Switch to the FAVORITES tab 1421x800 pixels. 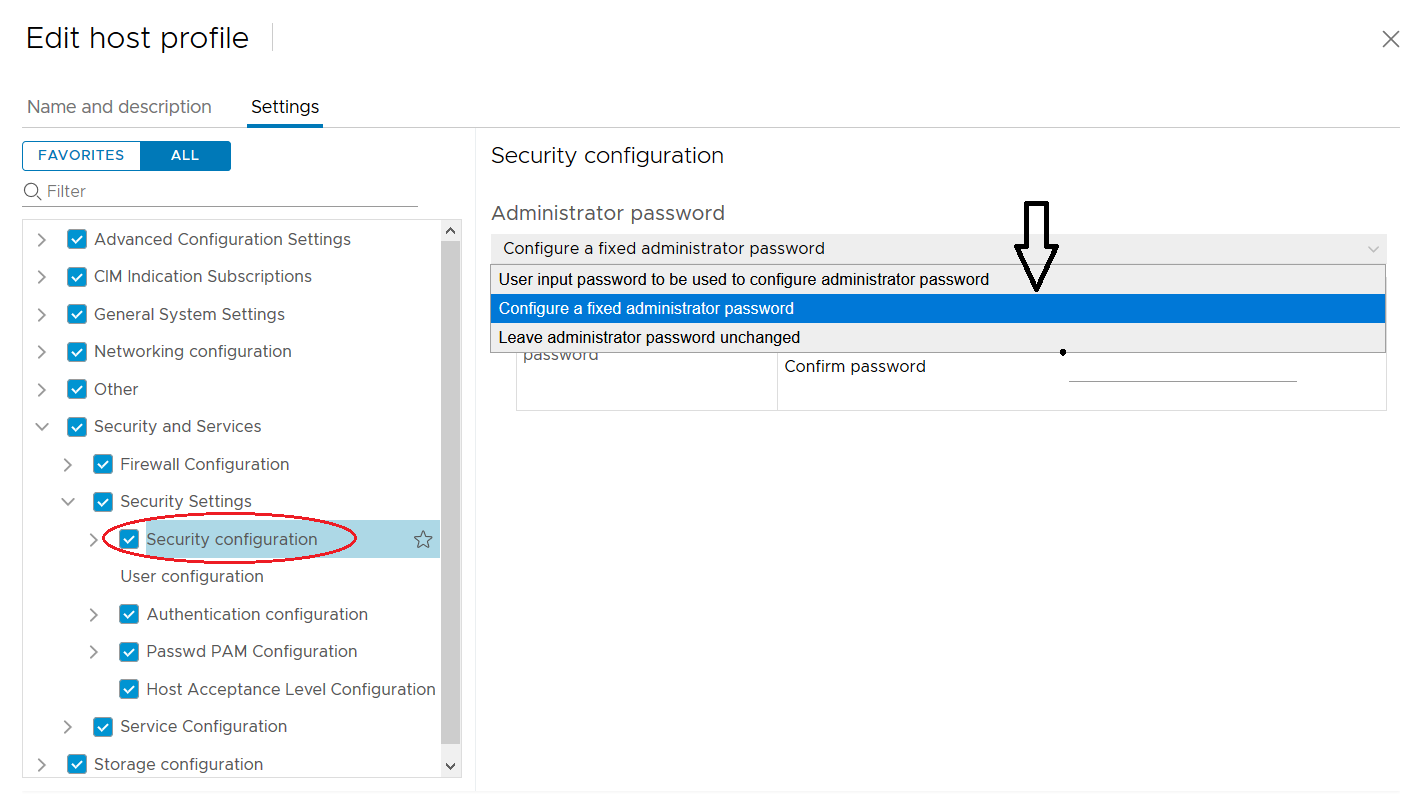click(x=80, y=155)
